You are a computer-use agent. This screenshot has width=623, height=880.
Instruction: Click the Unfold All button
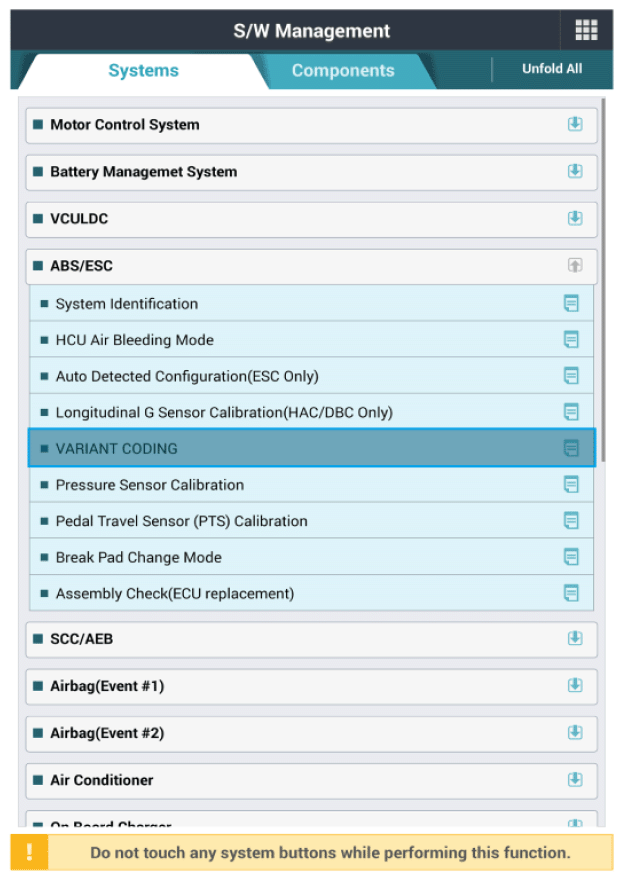(x=552, y=68)
